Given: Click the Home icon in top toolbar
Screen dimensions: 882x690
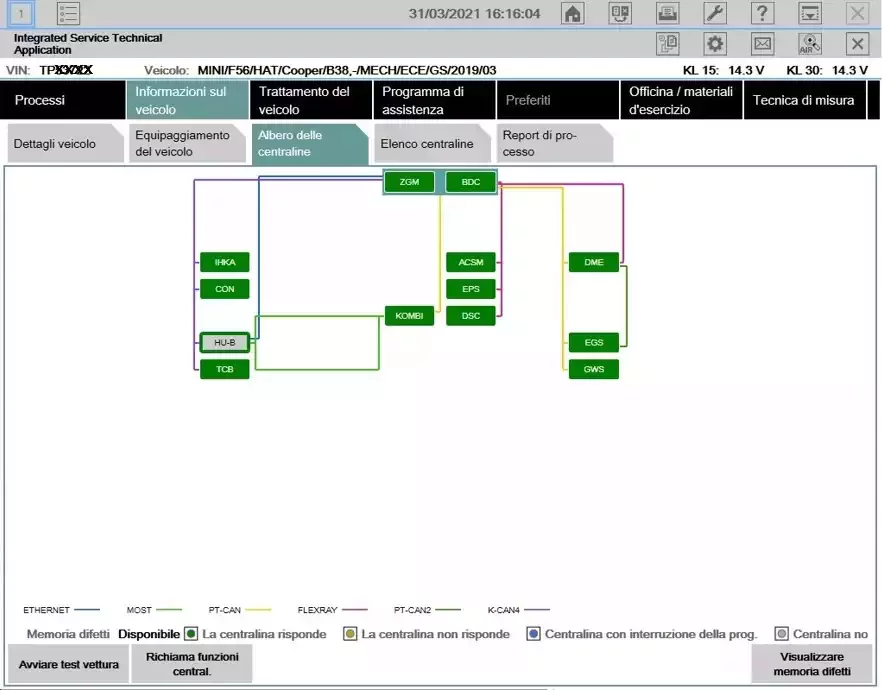Looking at the screenshot, I should pyautogui.click(x=573, y=14).
